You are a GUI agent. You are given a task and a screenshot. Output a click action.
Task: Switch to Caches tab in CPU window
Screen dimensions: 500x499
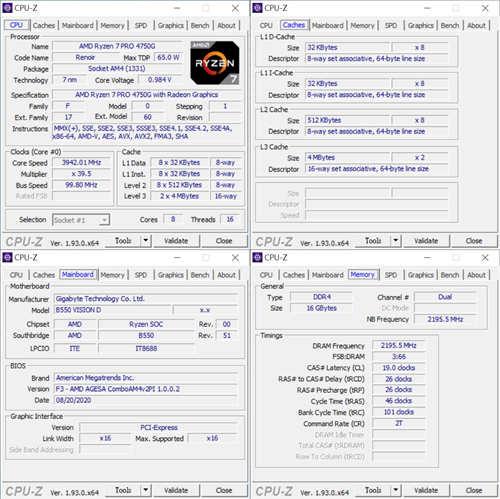tap(44, 26)
